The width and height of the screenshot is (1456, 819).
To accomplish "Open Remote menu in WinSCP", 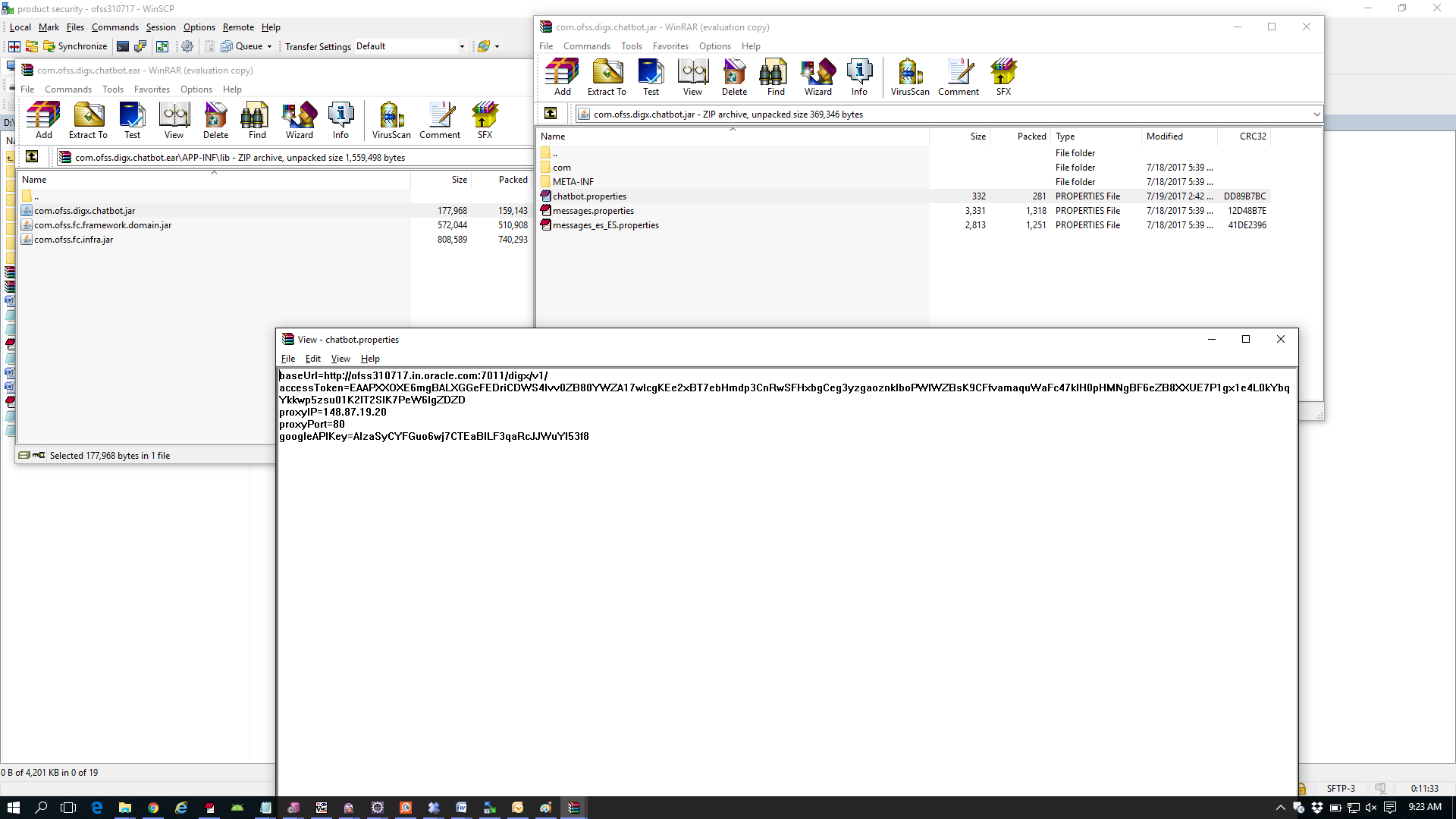I will pos(238,27).
